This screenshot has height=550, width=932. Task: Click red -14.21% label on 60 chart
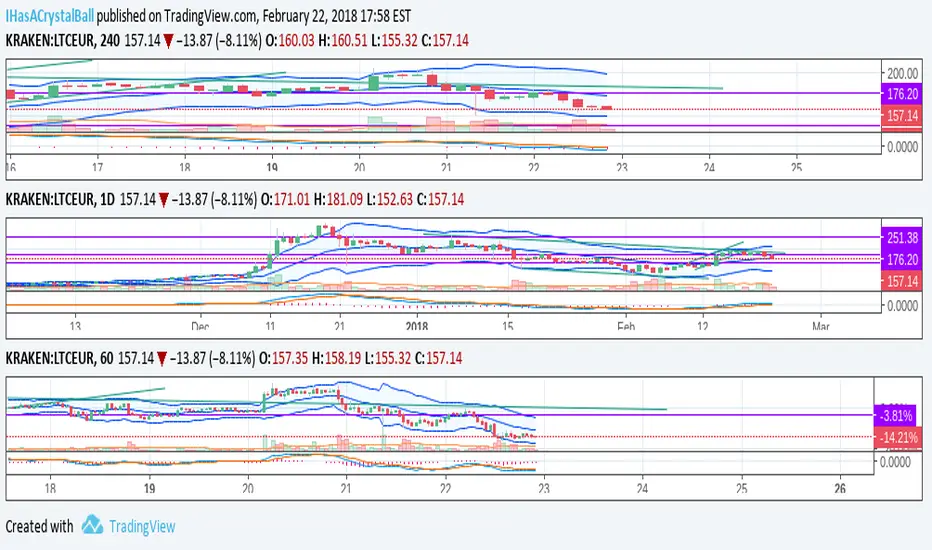(898, 438)
